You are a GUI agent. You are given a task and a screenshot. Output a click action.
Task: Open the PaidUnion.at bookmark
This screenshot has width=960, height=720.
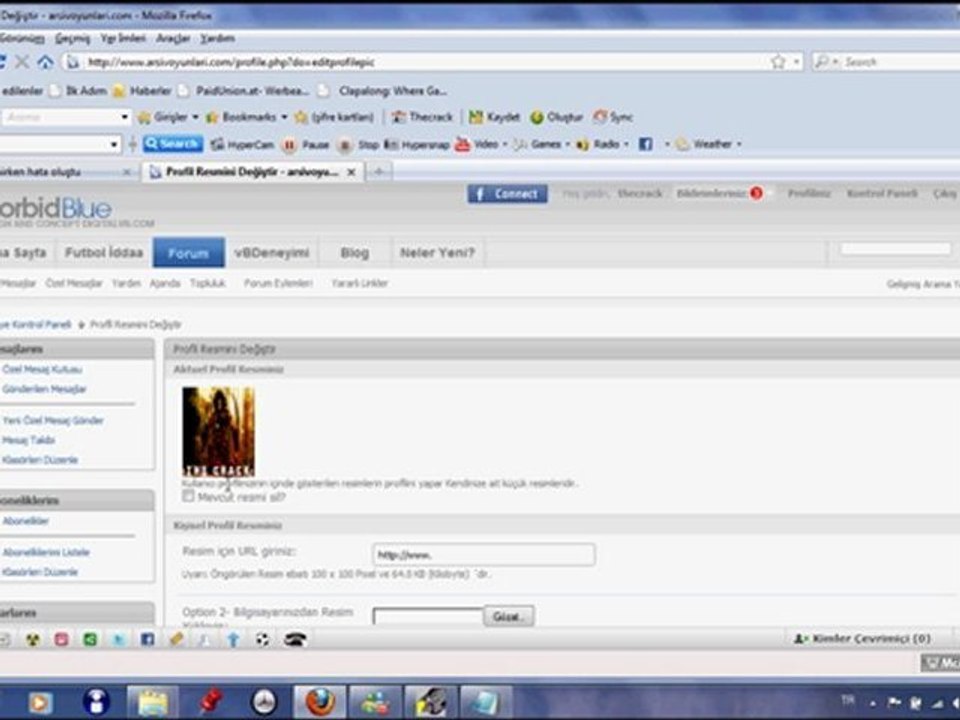click(244, 91)
